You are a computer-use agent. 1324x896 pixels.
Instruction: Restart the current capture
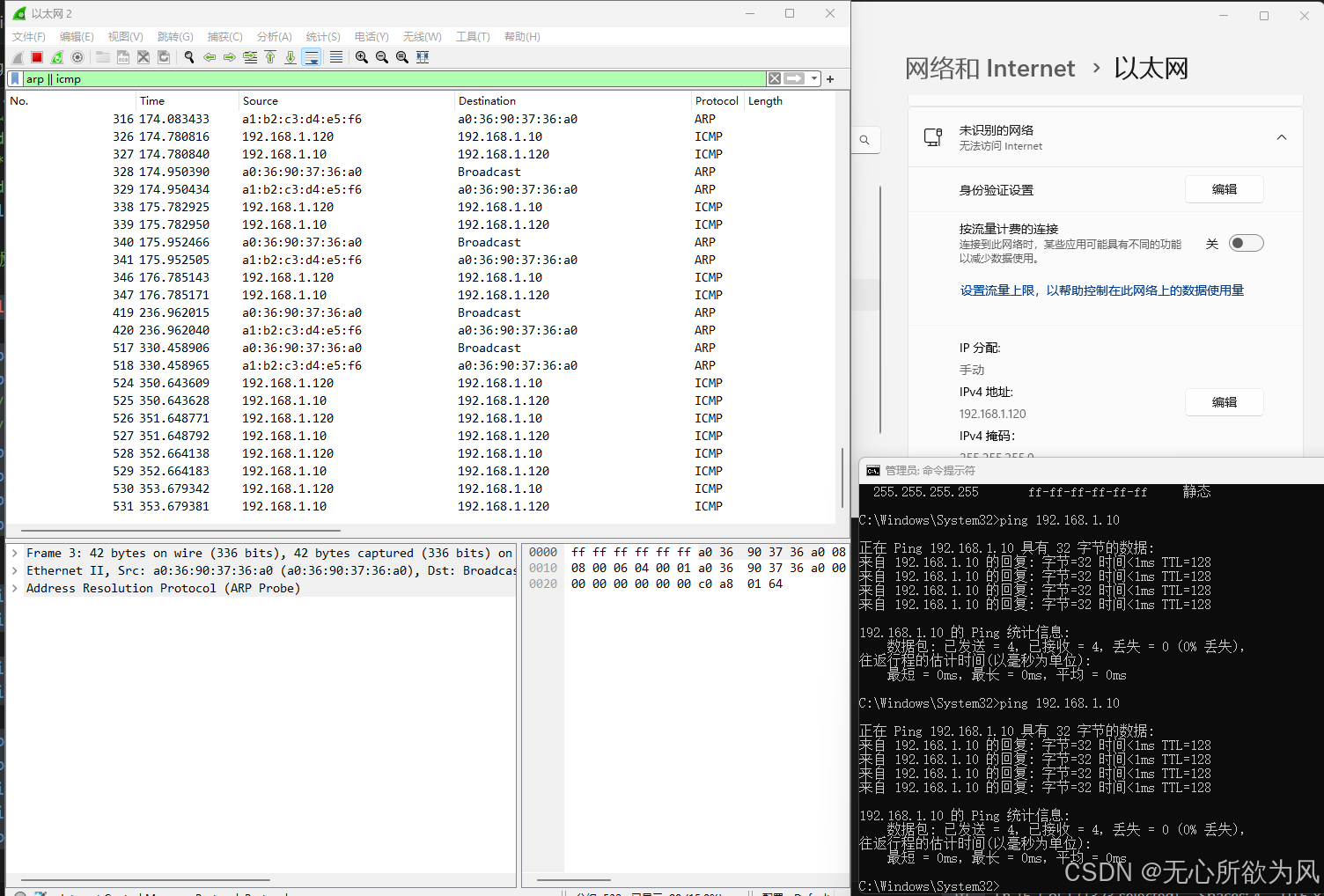click(x=57, y=57)
